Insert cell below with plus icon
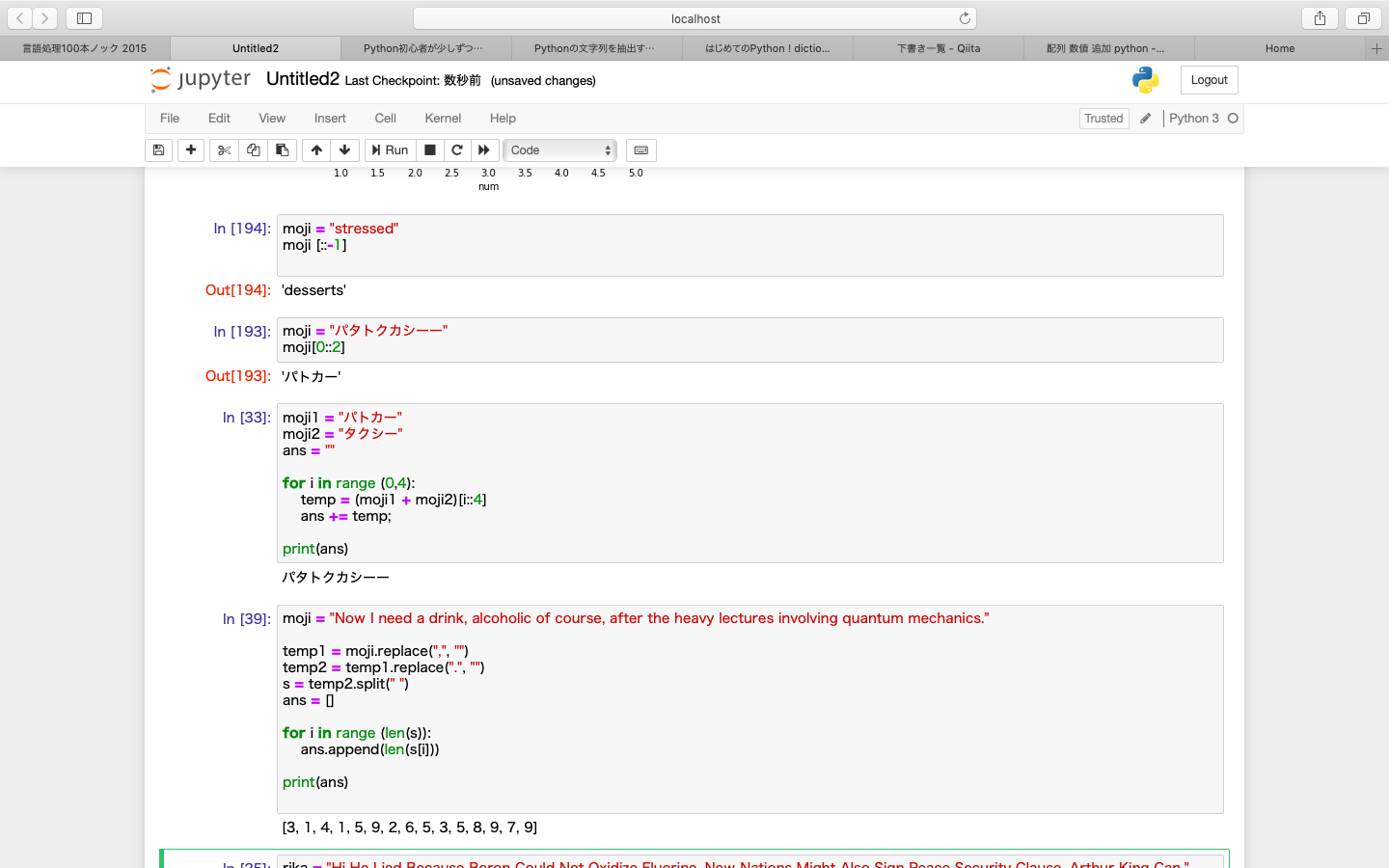 191,150
